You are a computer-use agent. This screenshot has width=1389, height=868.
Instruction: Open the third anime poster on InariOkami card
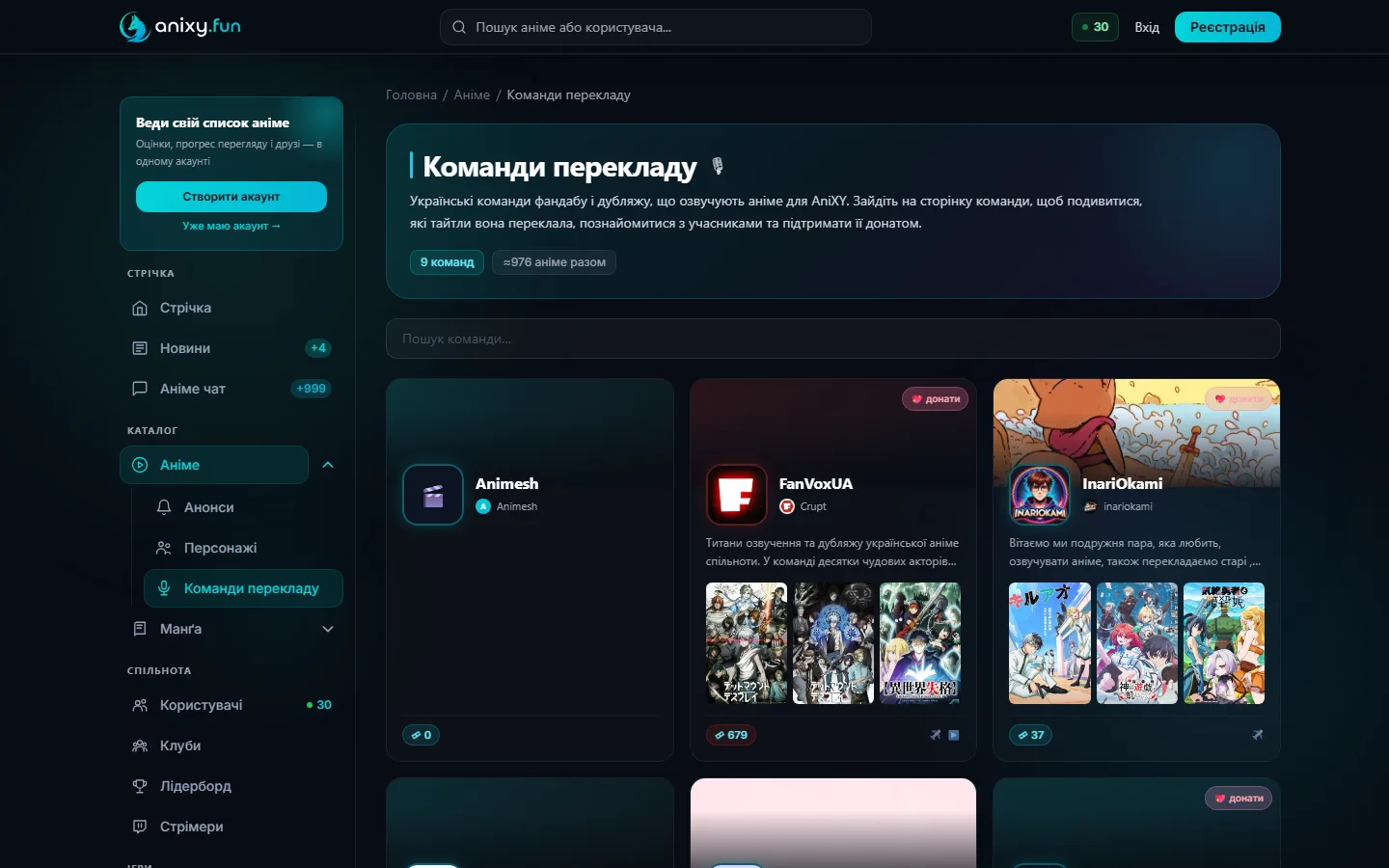[x=1224, y=643]
